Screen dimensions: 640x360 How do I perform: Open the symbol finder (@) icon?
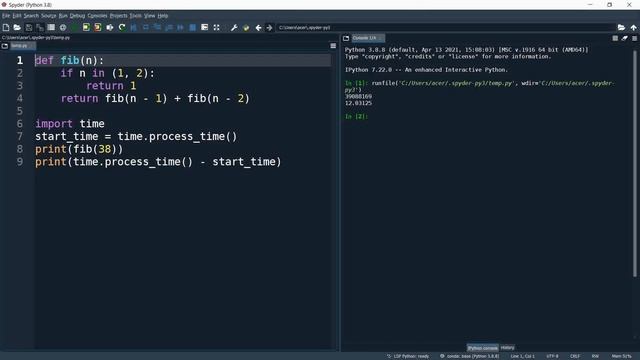[x=63, y=27]
